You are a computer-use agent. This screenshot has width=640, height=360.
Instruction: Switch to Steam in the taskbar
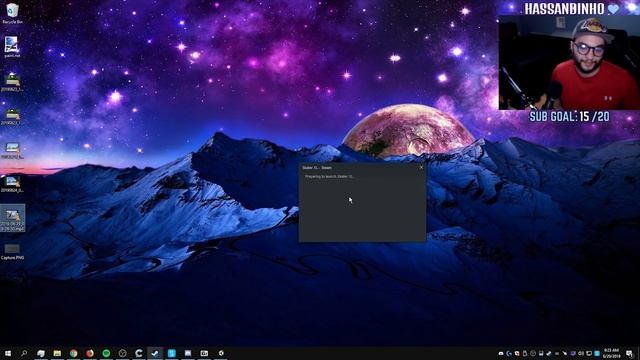[155, 353]
